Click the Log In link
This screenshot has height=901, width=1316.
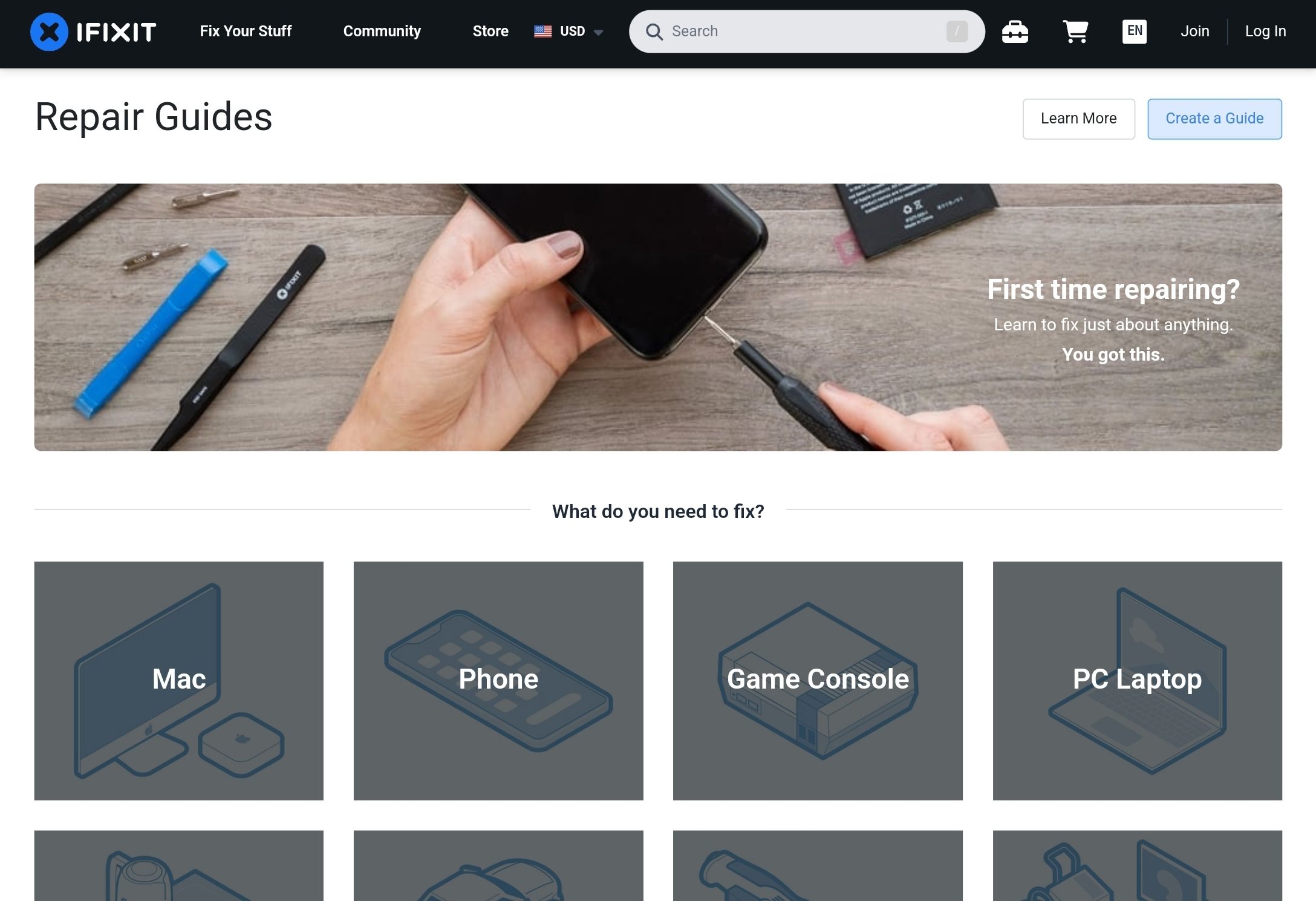click(1265, 31)
